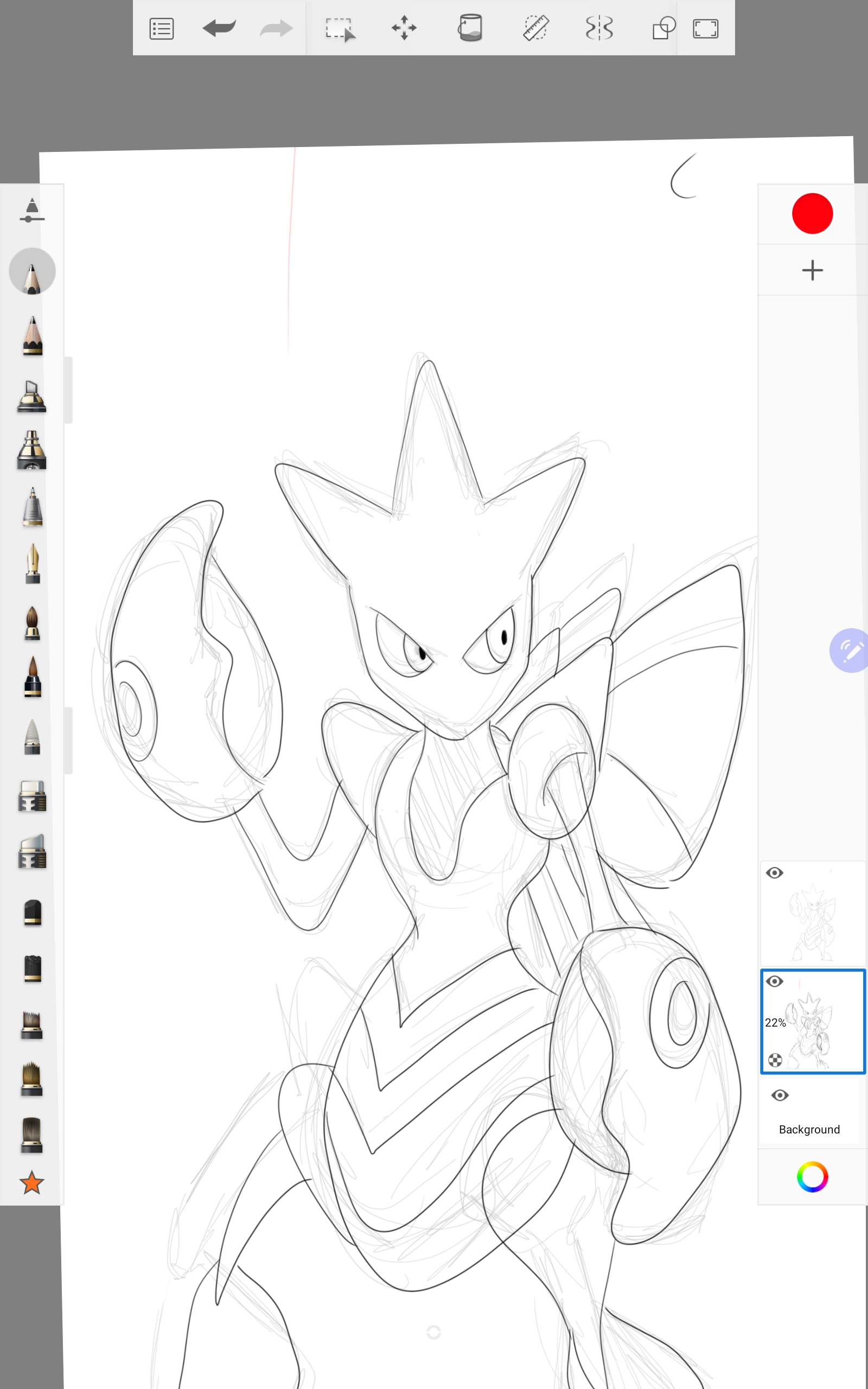The image size is (868, 1389).
Task: Tap the 22% layer opacity value
Action: tap(775, 1022)
